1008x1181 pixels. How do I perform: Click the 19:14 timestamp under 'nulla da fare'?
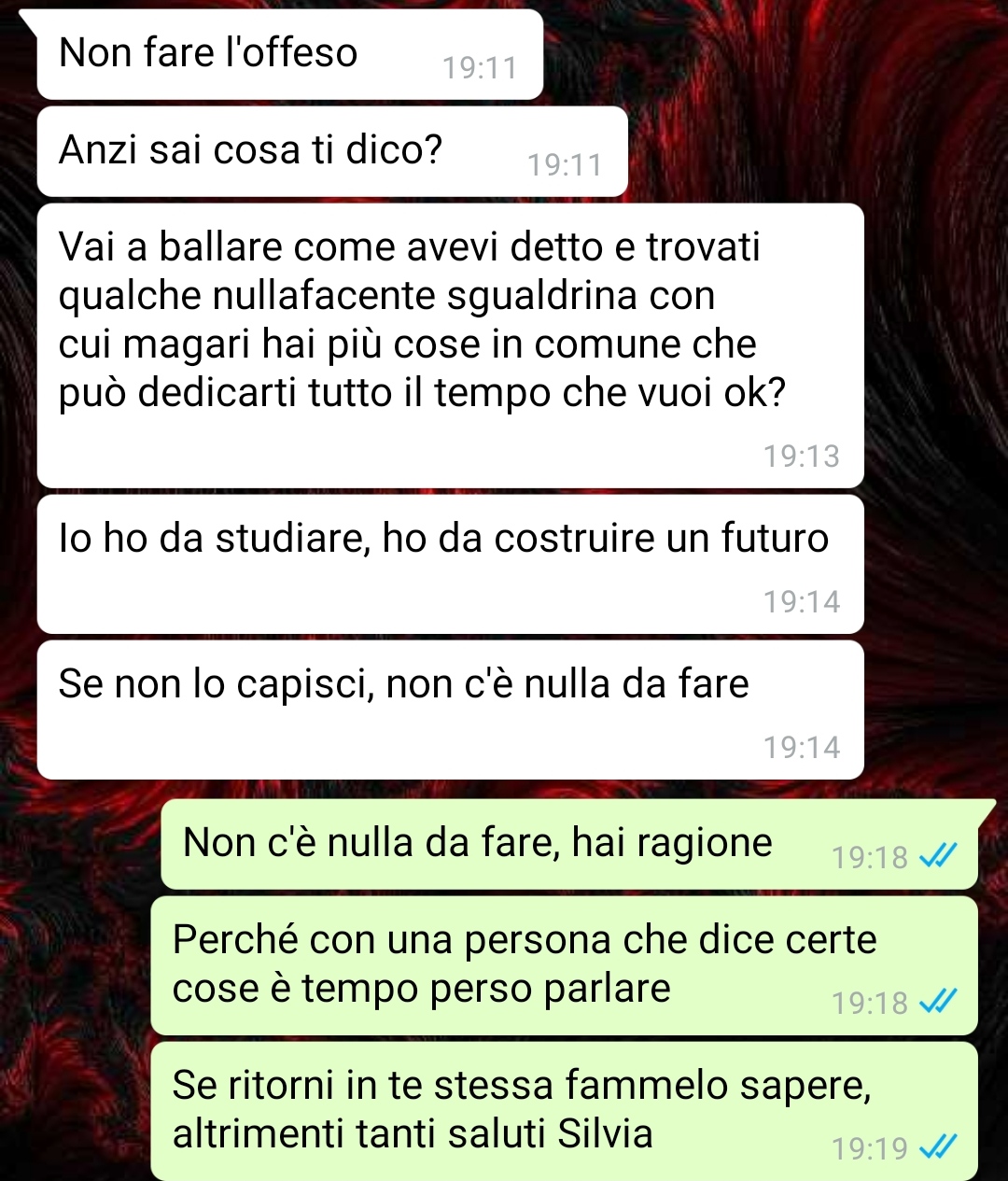pyautogui.click(x=802, y=747)
